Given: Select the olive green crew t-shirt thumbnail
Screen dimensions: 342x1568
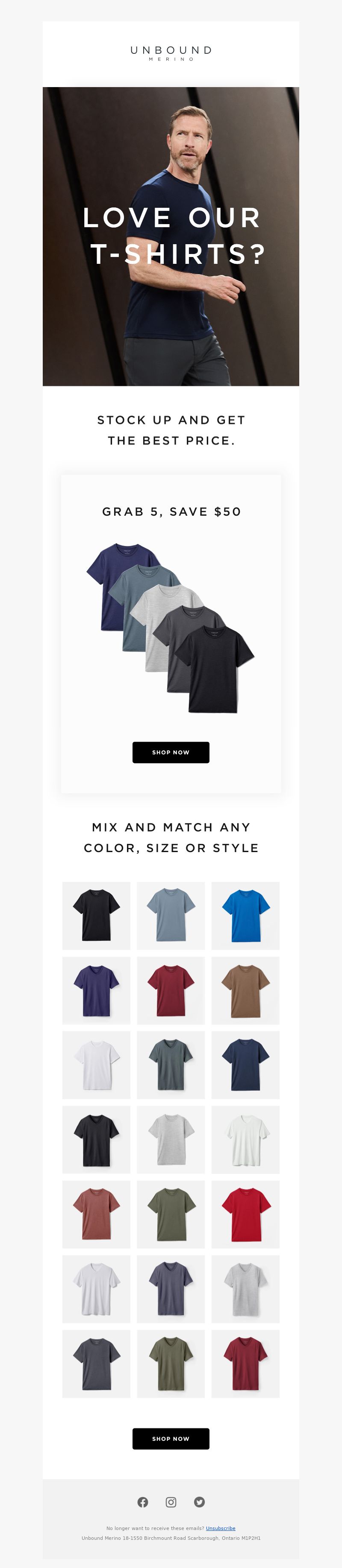Looking at the screenshot, I should coord(171,1215).
